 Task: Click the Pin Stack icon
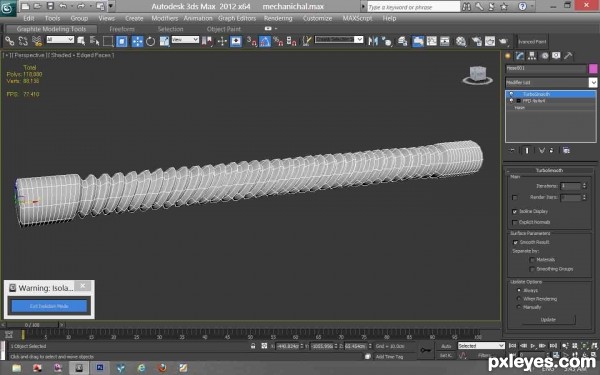pyautogui.click(x=512, y=150)
